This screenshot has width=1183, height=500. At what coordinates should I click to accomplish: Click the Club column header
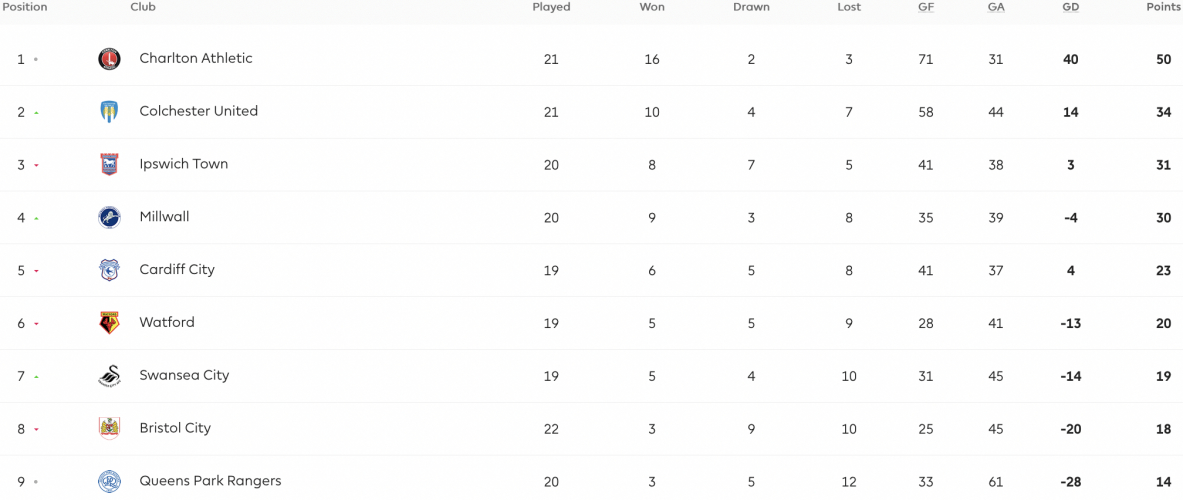pos(143,7)
